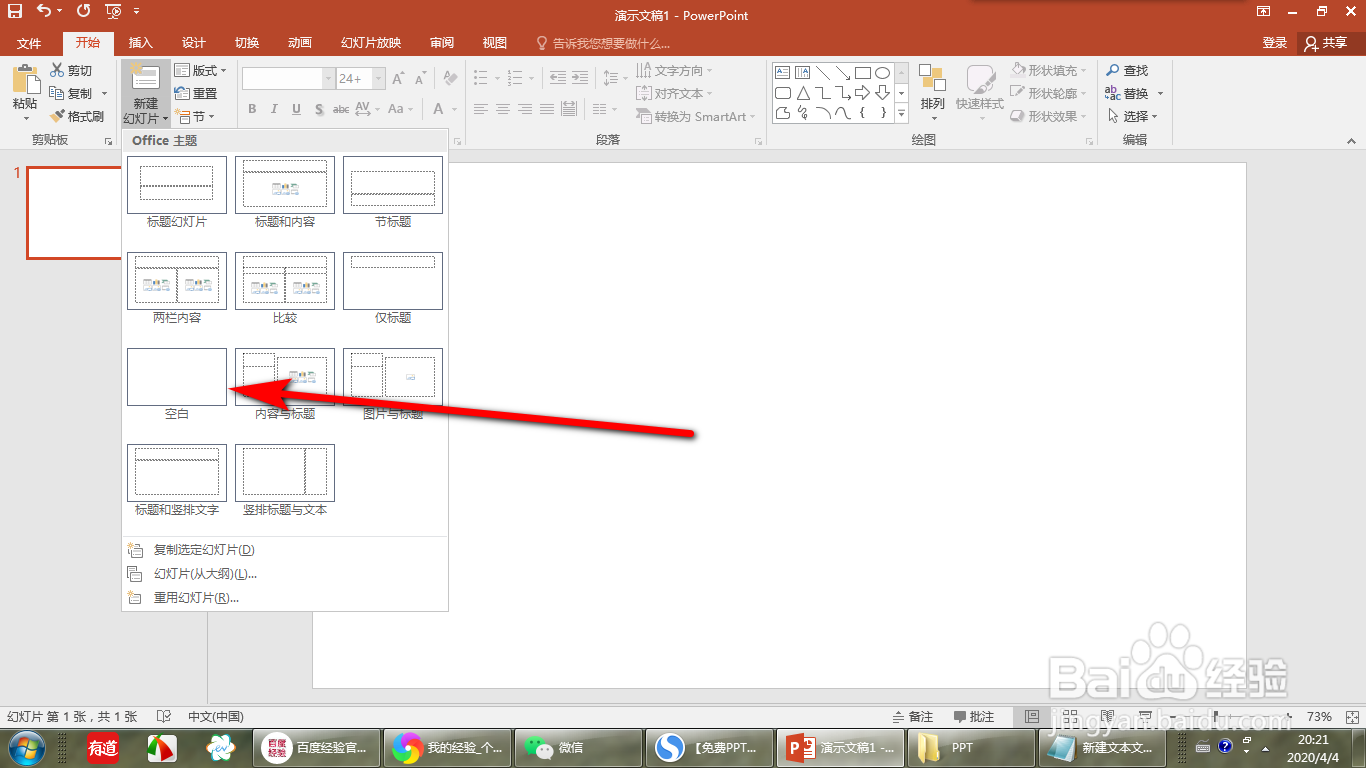Click the 共享 share button
1366x768 pixels.
[x=1327, y=43]
